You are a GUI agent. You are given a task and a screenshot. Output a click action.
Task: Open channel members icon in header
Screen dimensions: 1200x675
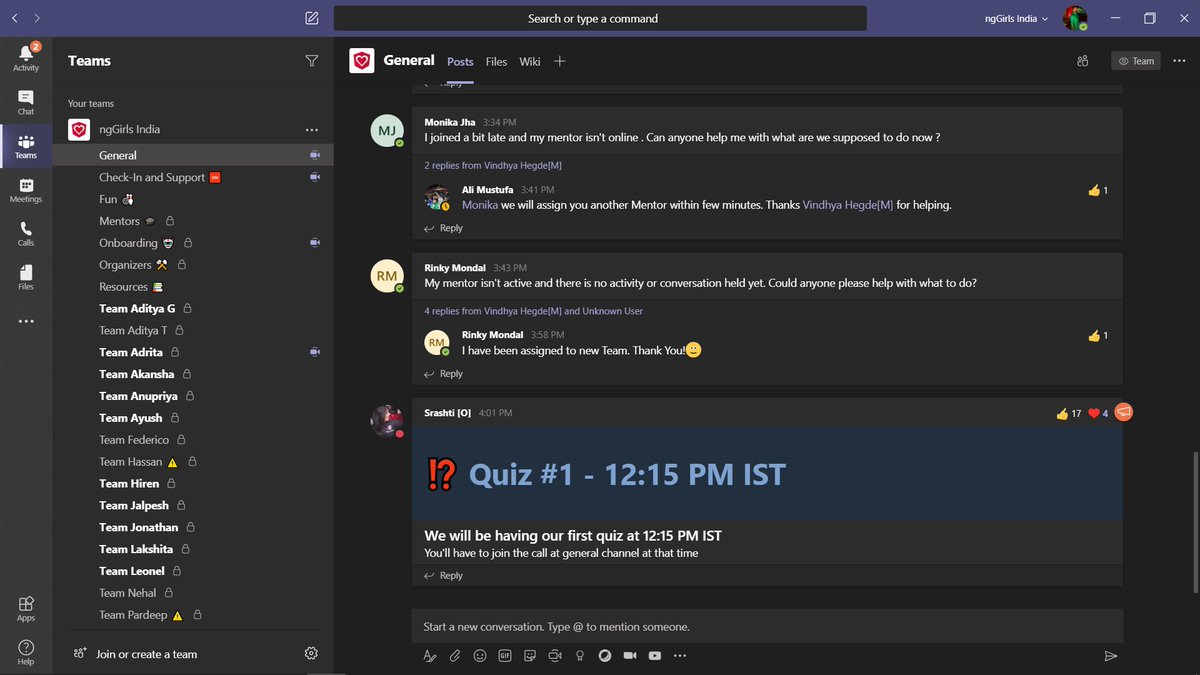1082,61
